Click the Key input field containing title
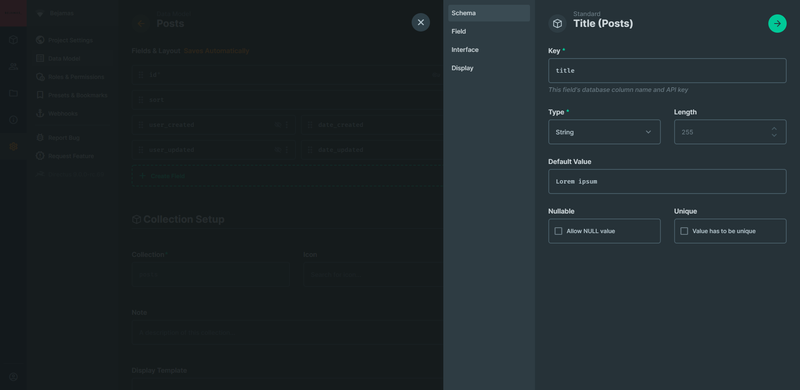This screenshot has height=390, width=800. click(x=667, y=70)
